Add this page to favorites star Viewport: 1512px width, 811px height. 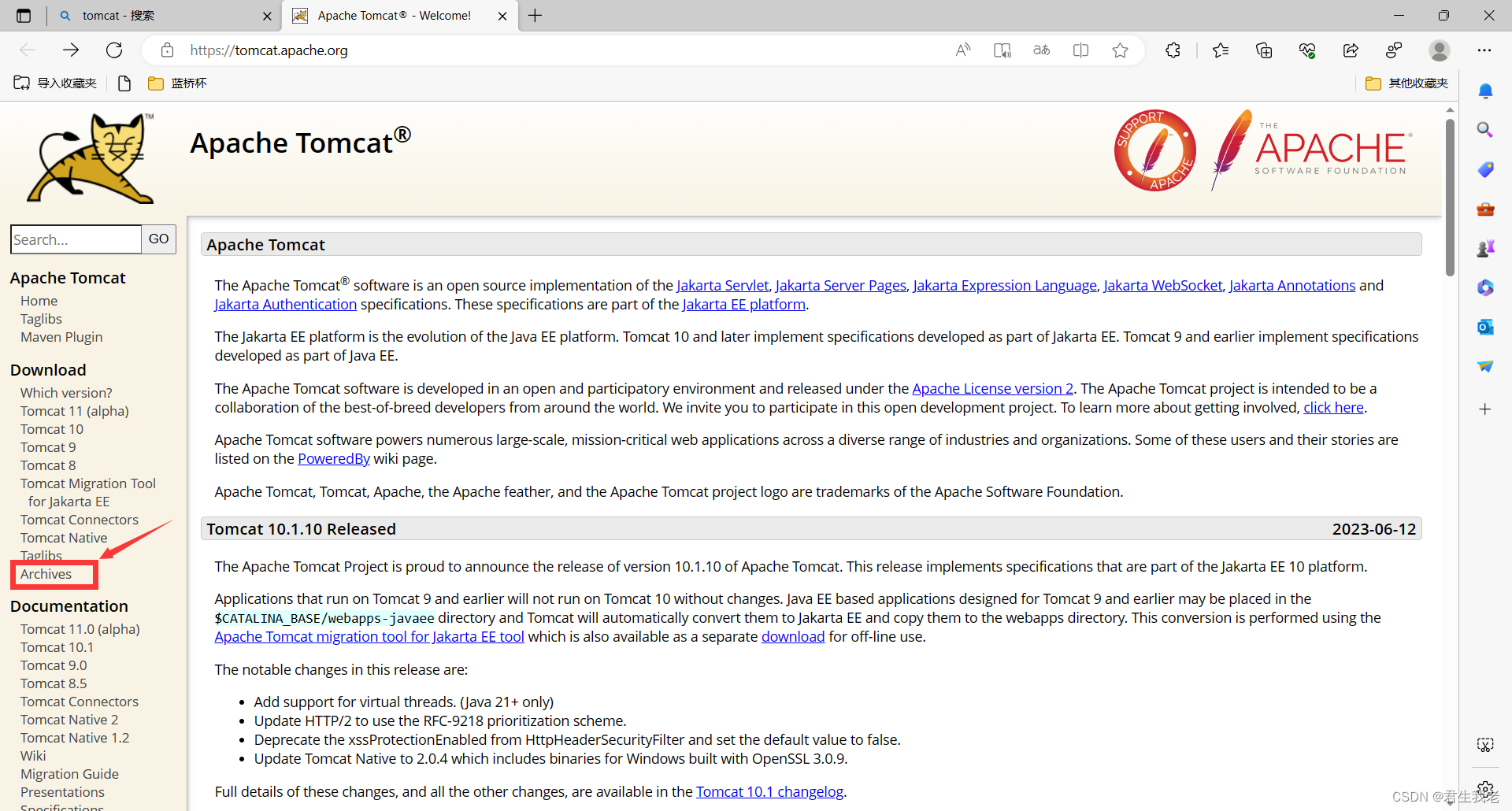coord(1121,50)
